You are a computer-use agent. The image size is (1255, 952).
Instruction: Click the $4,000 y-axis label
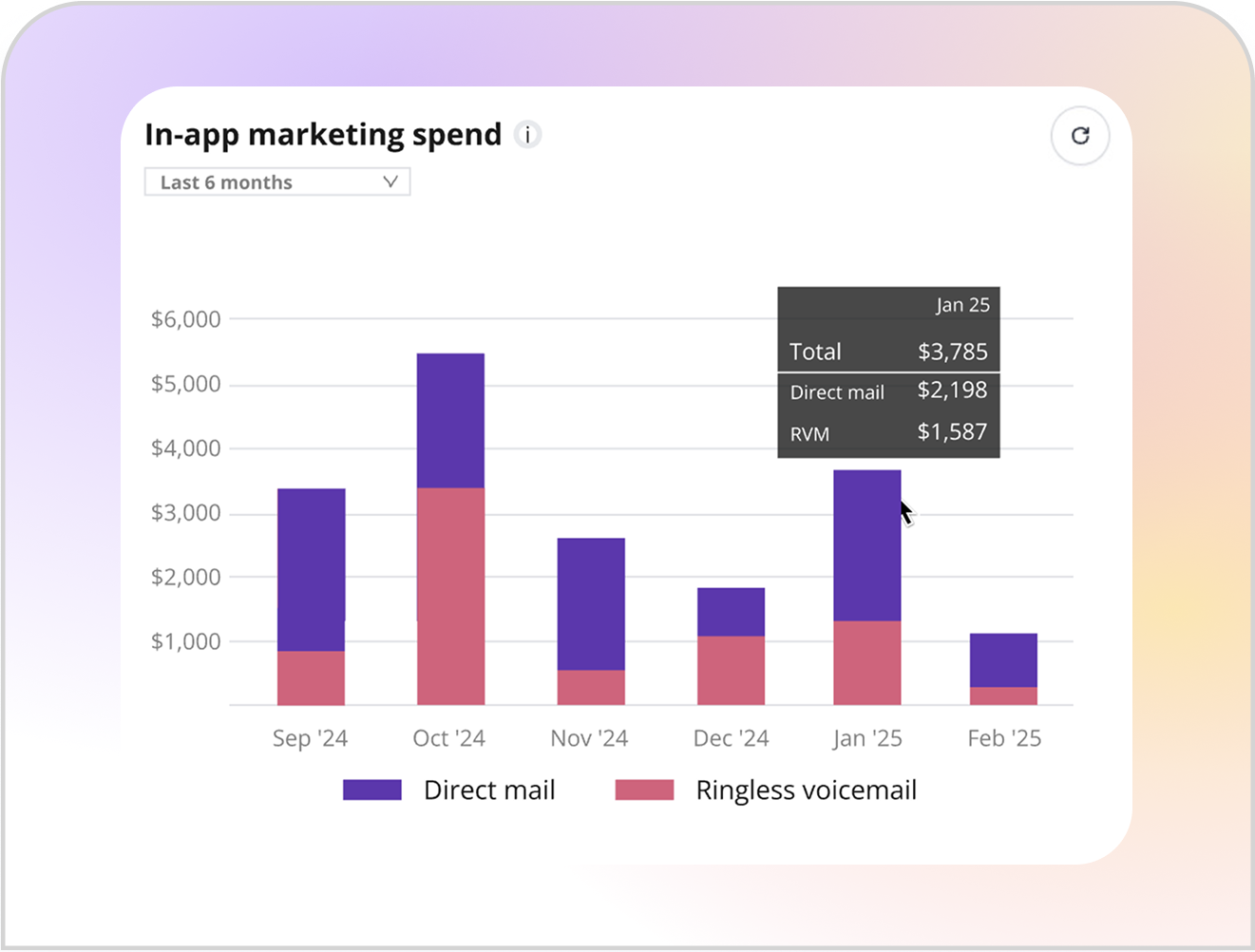coord(186,448)
